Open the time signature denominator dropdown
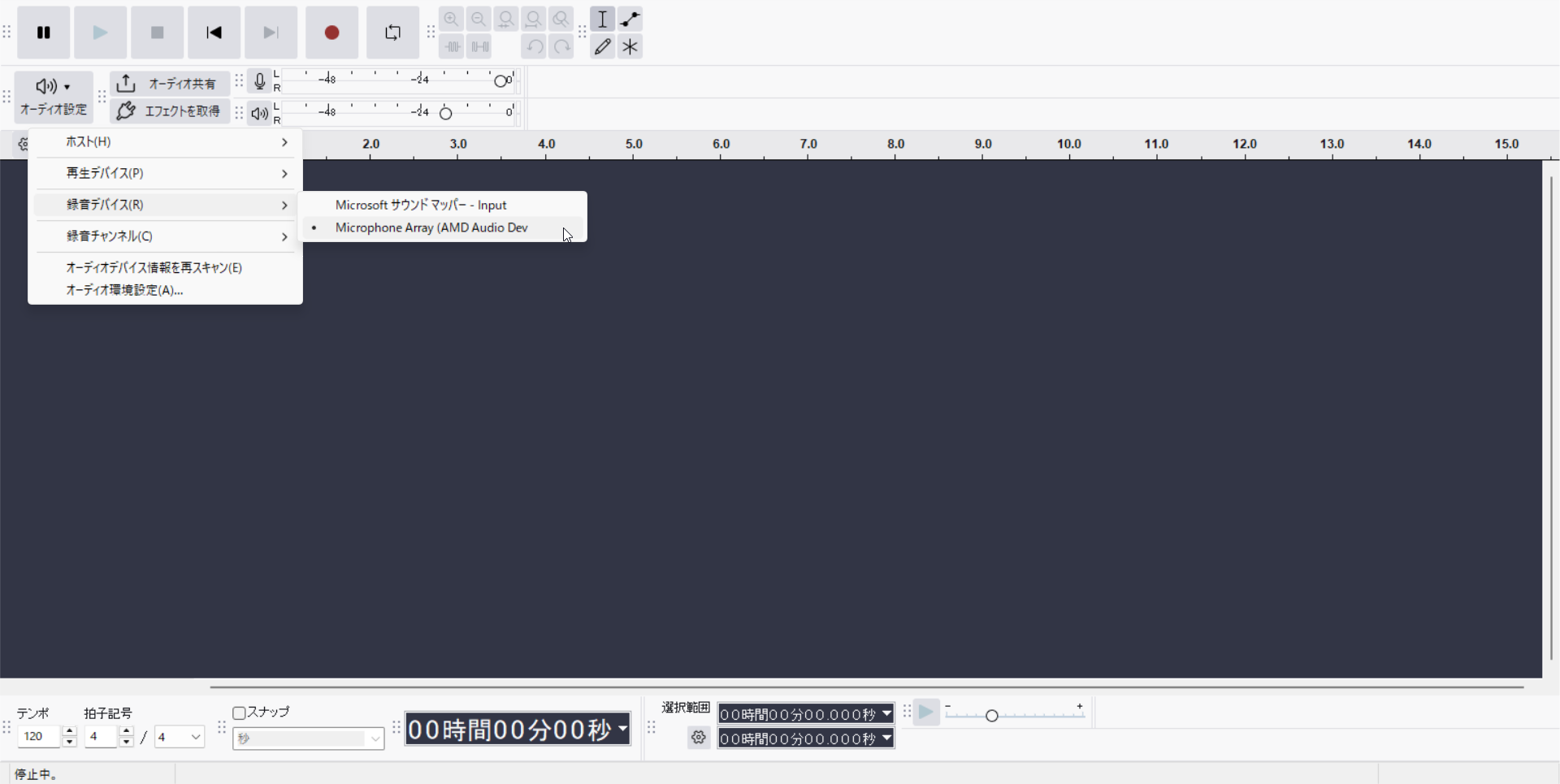 click(x=180, y=737)
